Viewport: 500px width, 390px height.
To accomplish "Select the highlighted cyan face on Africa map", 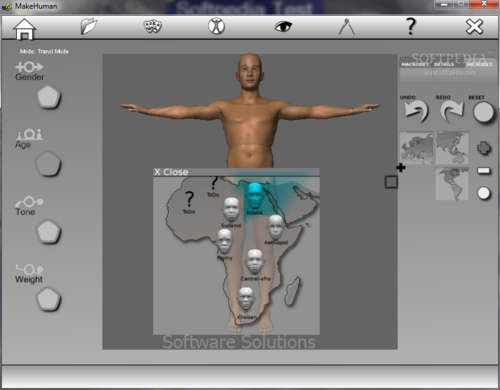I will point(255,196).
